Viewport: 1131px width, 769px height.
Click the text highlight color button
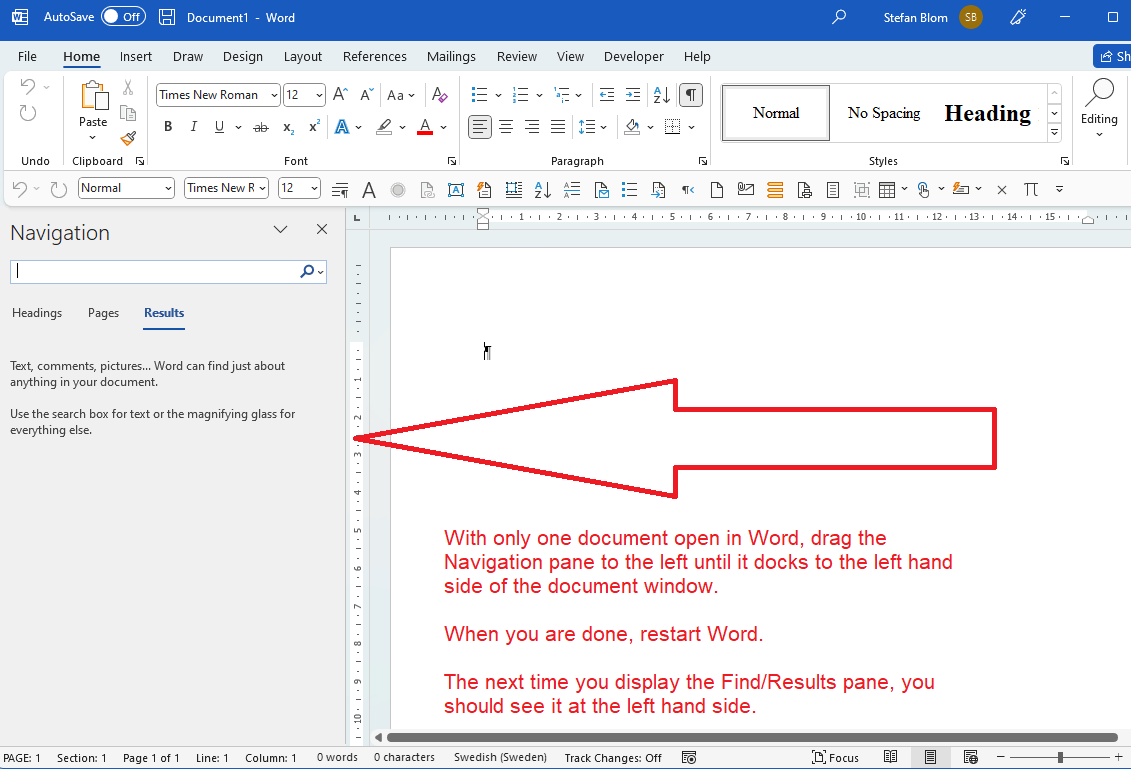pyautogui.click(x=384, y=127)
